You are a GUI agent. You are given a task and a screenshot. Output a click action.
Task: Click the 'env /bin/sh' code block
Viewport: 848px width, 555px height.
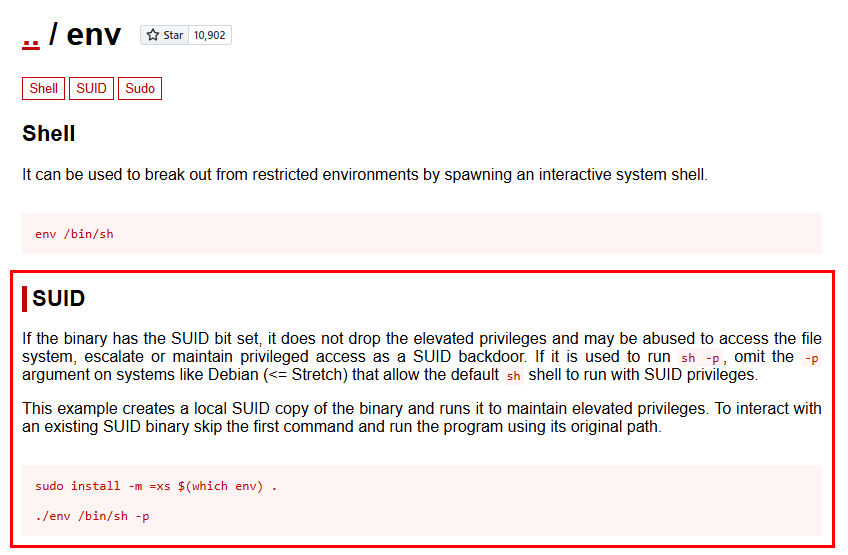(422, 234)
